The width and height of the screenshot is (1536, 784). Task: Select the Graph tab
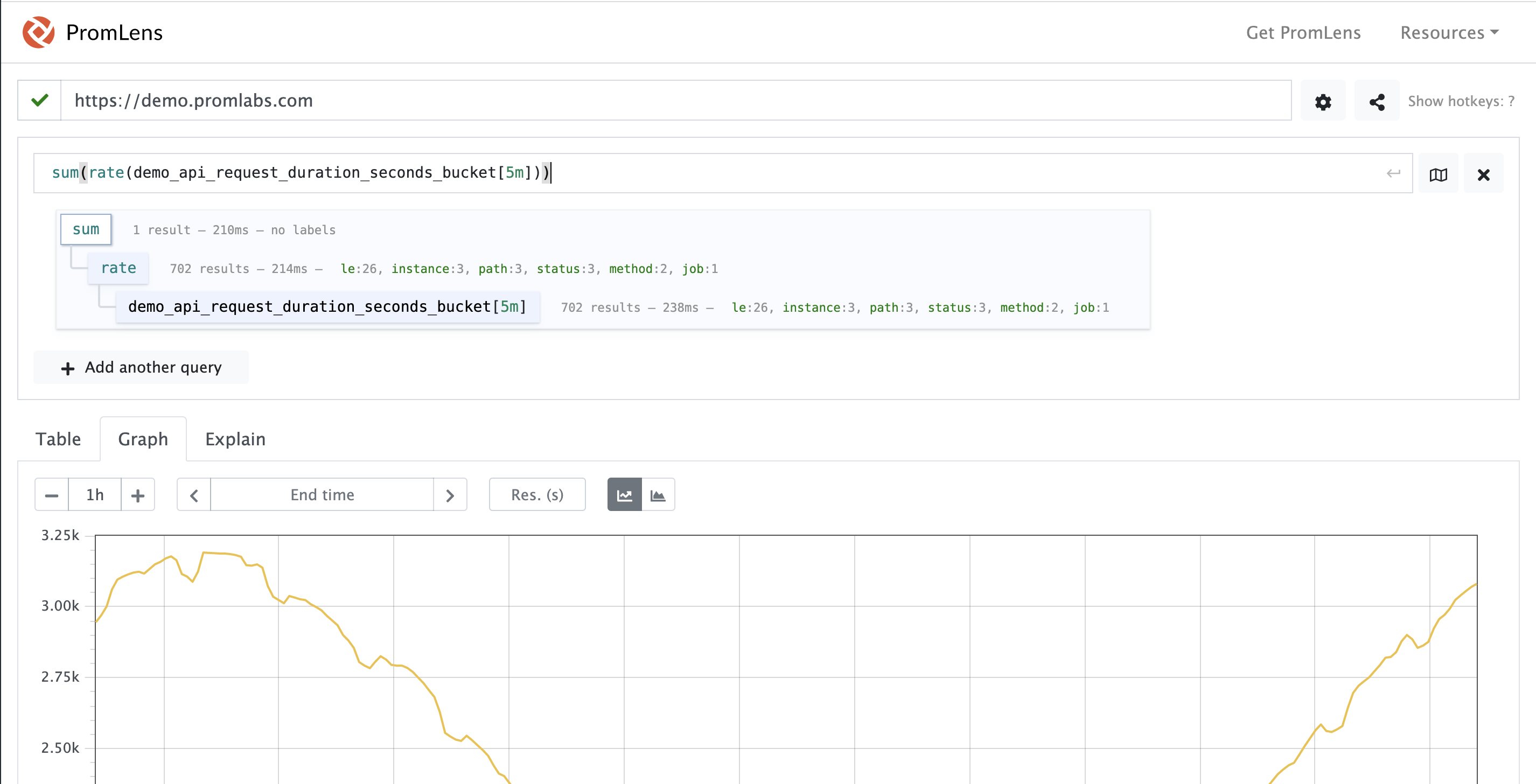pyautogui.click(x=143, y=439)
